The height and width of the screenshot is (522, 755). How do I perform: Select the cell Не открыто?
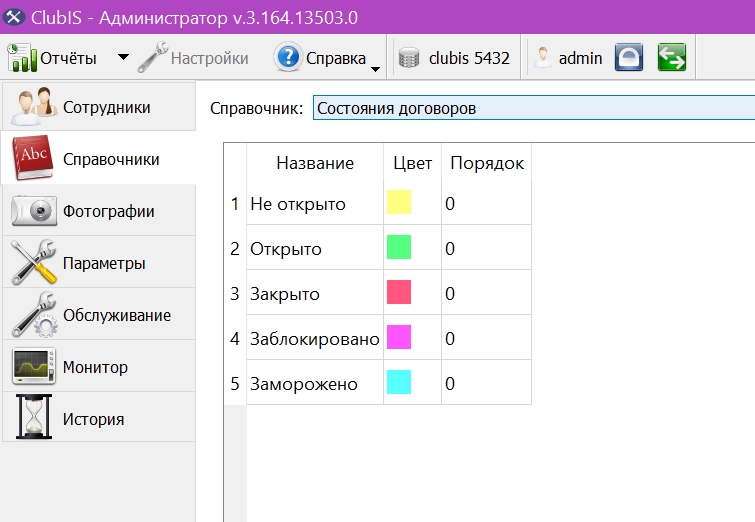click(315, 203)
